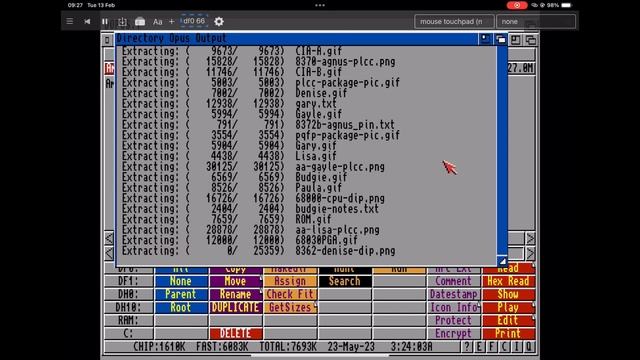Click the df0 66 floppy drive indicator
Screen dimensions: 640x360
(194, 21)
